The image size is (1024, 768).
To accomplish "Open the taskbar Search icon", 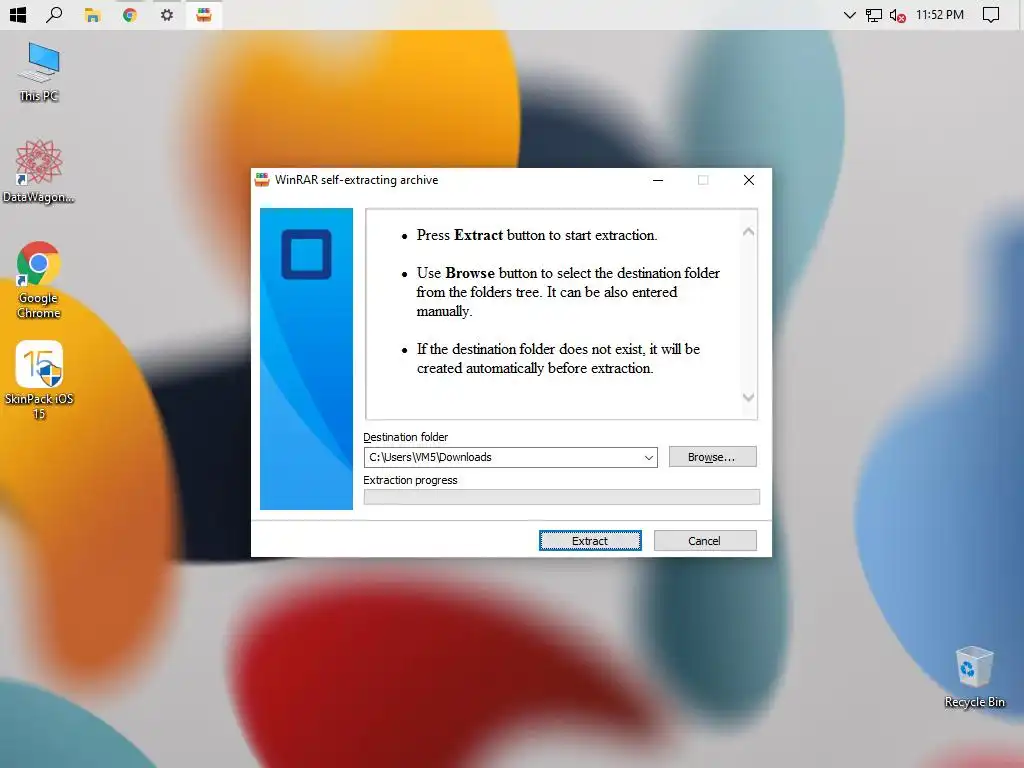I will 55,14.
